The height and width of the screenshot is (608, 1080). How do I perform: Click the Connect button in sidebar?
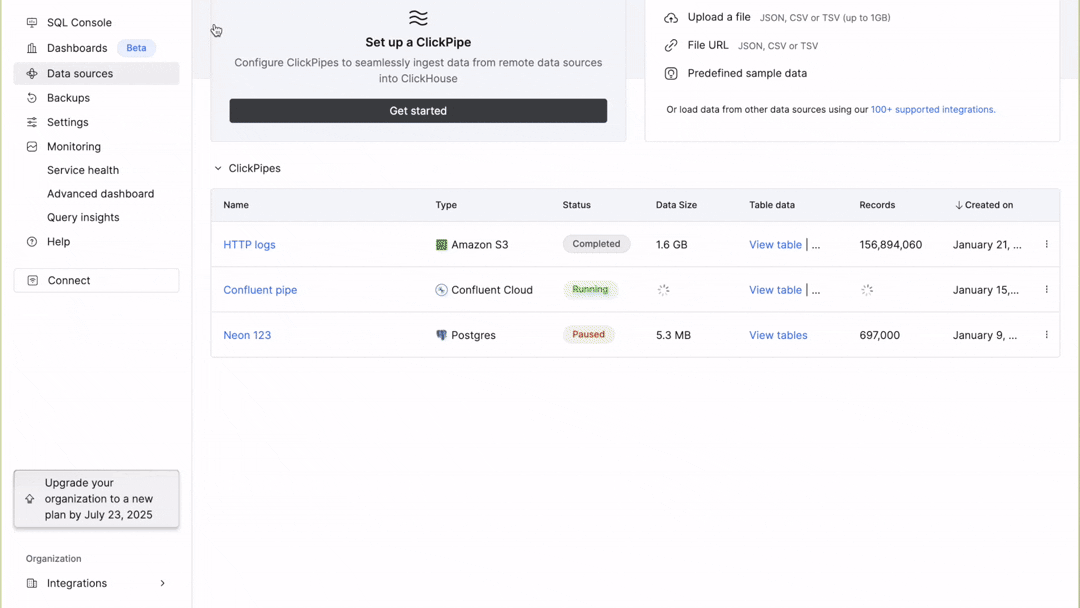[x=96, y=281]
